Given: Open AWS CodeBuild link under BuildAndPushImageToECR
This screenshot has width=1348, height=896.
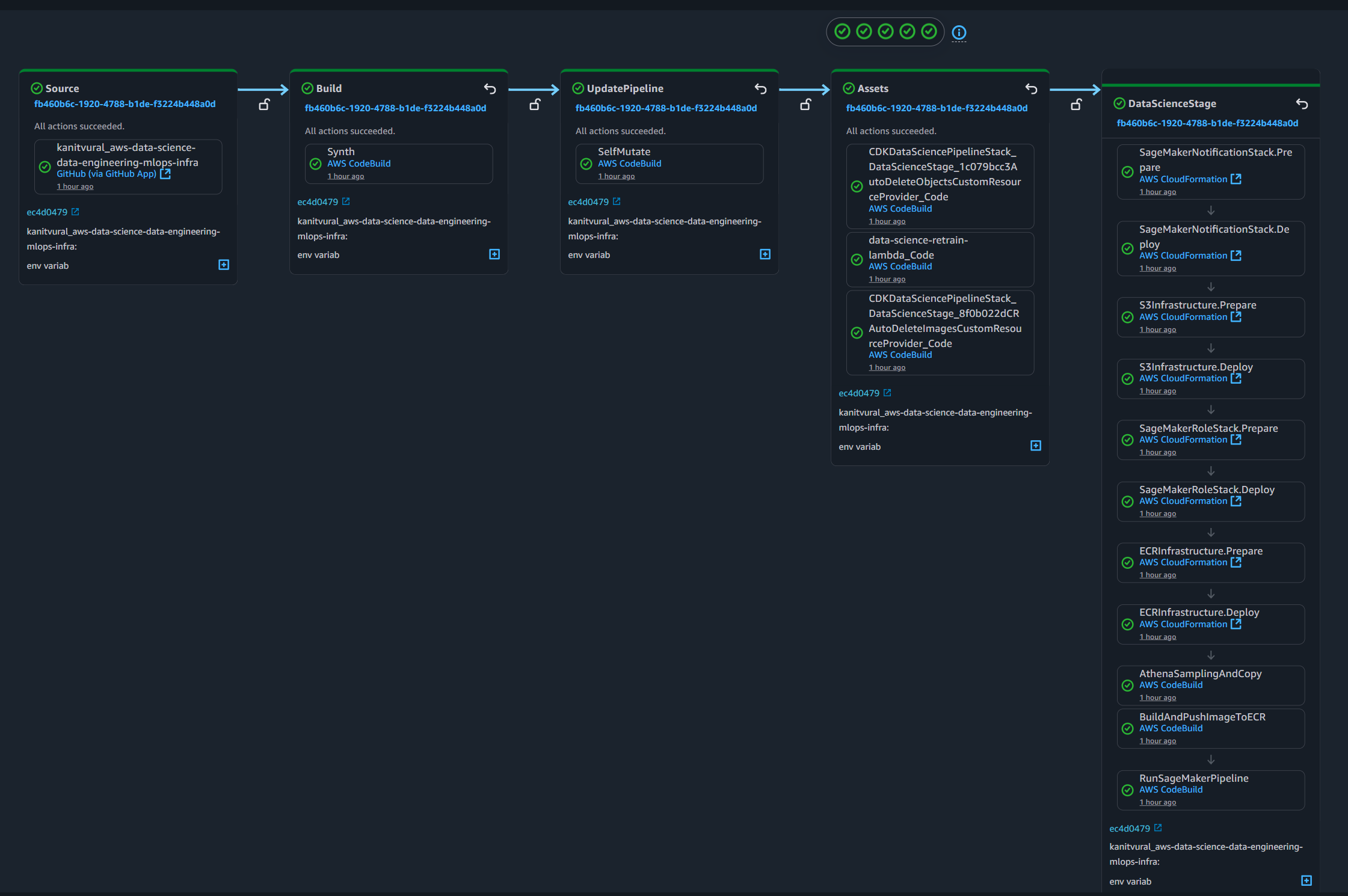Looking at the screenshot, I should pos(1171,728).
